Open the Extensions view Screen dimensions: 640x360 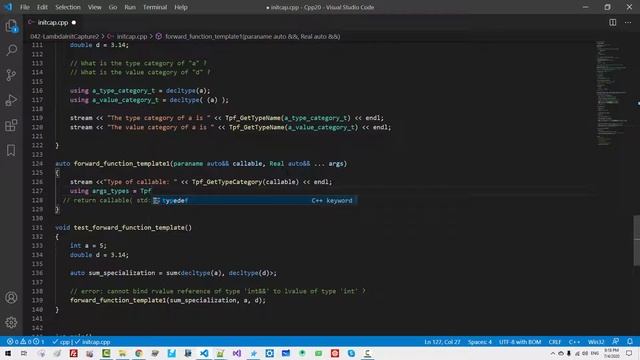[11, 125]
